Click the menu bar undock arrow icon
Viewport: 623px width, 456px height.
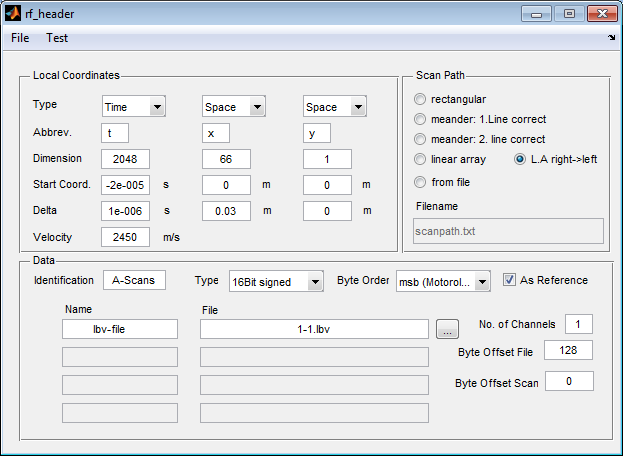[x=611, y=38]
